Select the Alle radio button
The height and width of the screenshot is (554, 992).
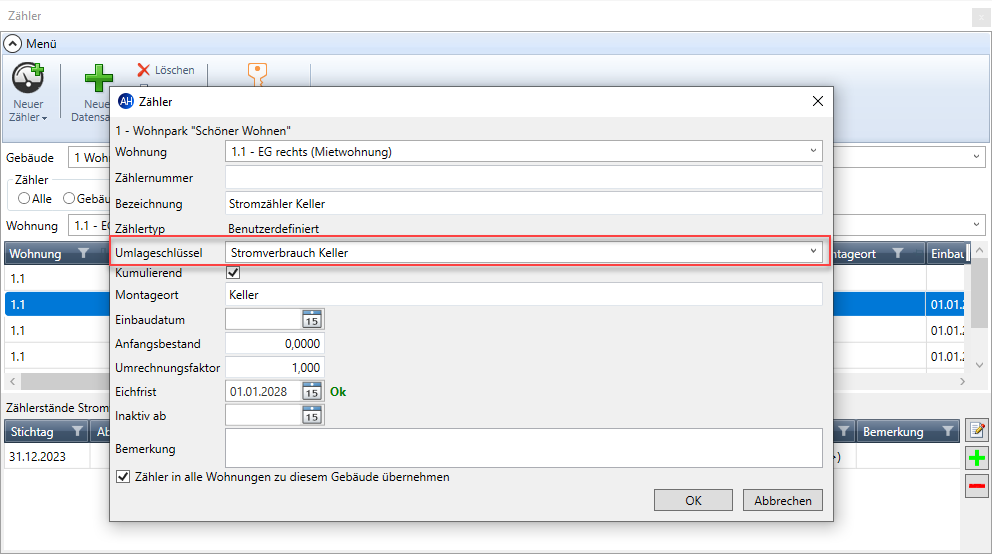[24, 199]
